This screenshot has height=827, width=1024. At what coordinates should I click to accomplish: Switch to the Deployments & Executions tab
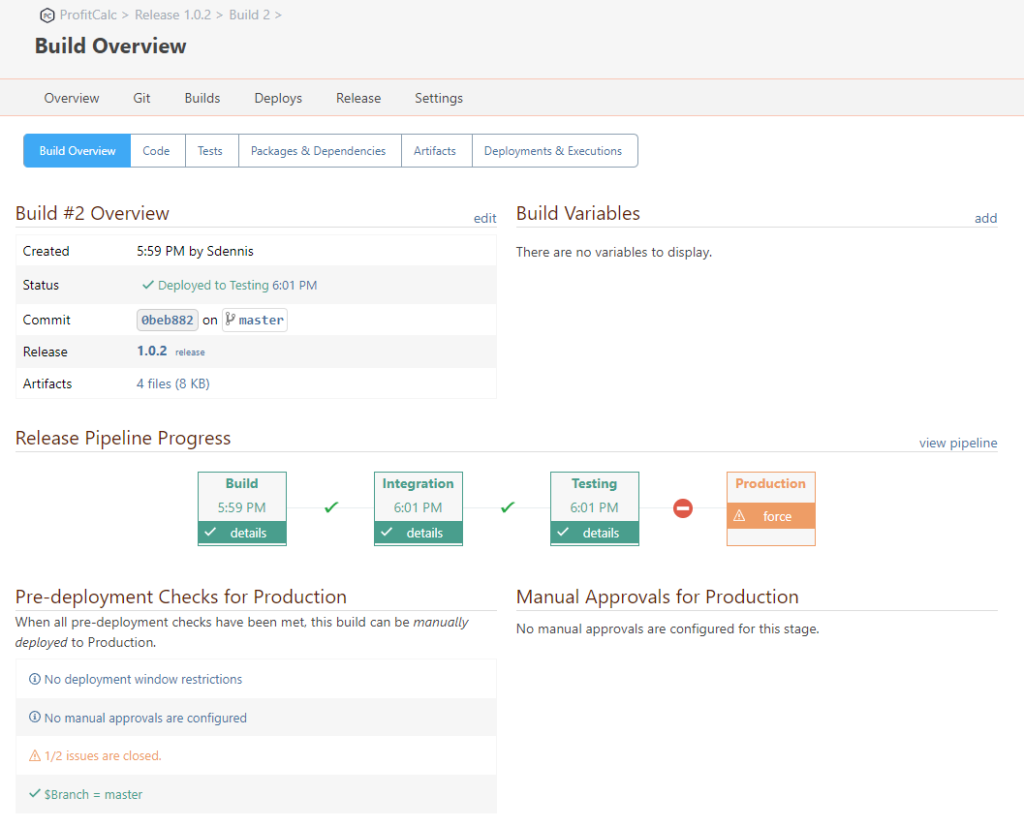(x=553, y=151)
